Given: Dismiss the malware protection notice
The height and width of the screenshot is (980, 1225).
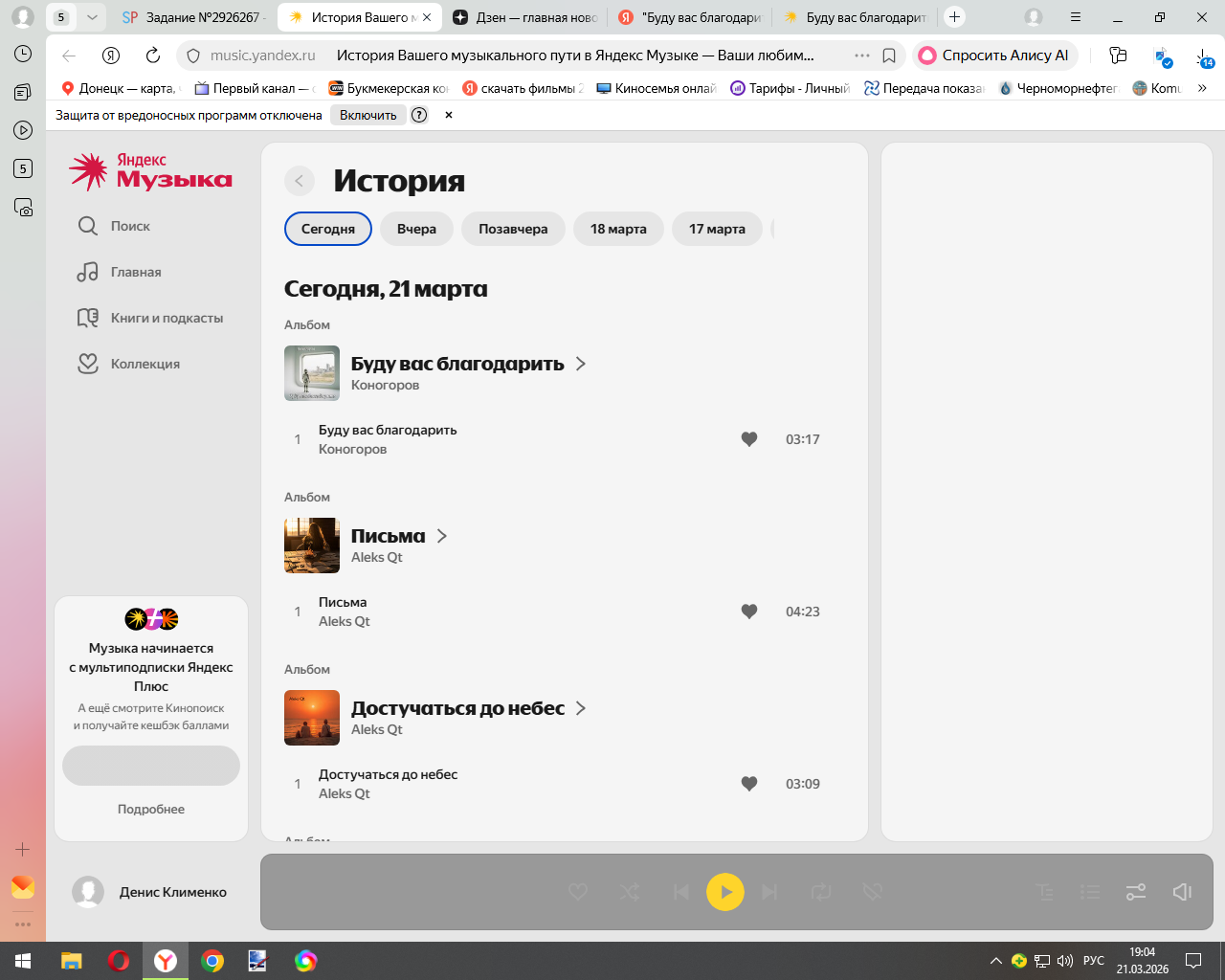Looking at the screenshot, I should [448, 115].
